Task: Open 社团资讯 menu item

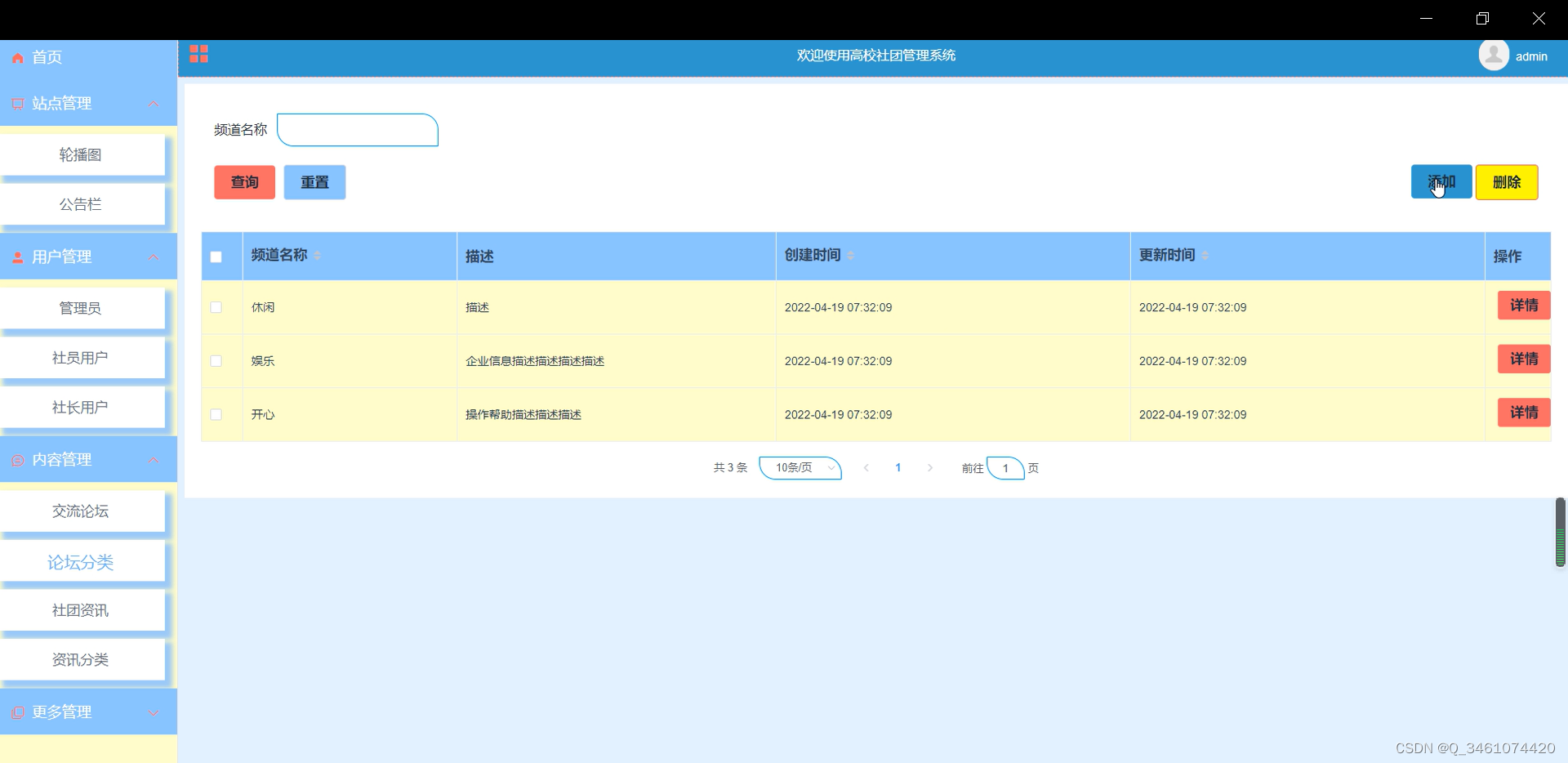Action: (x=82, y=611)
